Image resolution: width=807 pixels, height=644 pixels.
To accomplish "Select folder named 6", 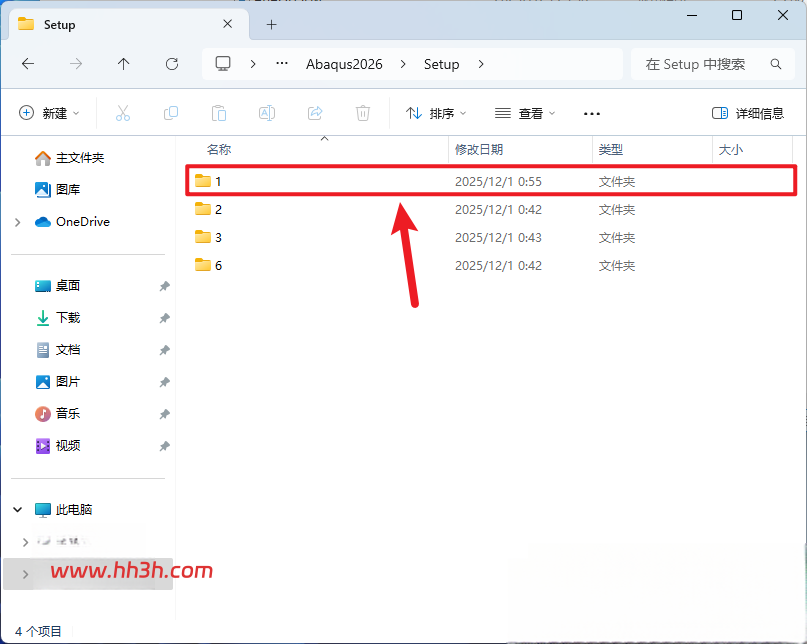I will pyautogui.click(x=491, y=265).
